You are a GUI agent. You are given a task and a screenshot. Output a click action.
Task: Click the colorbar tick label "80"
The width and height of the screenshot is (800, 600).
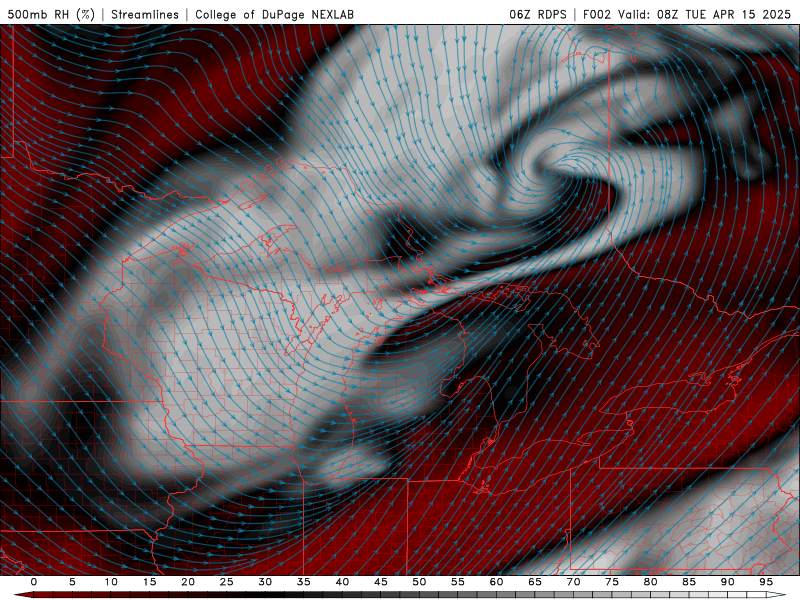tap(651, 582)
